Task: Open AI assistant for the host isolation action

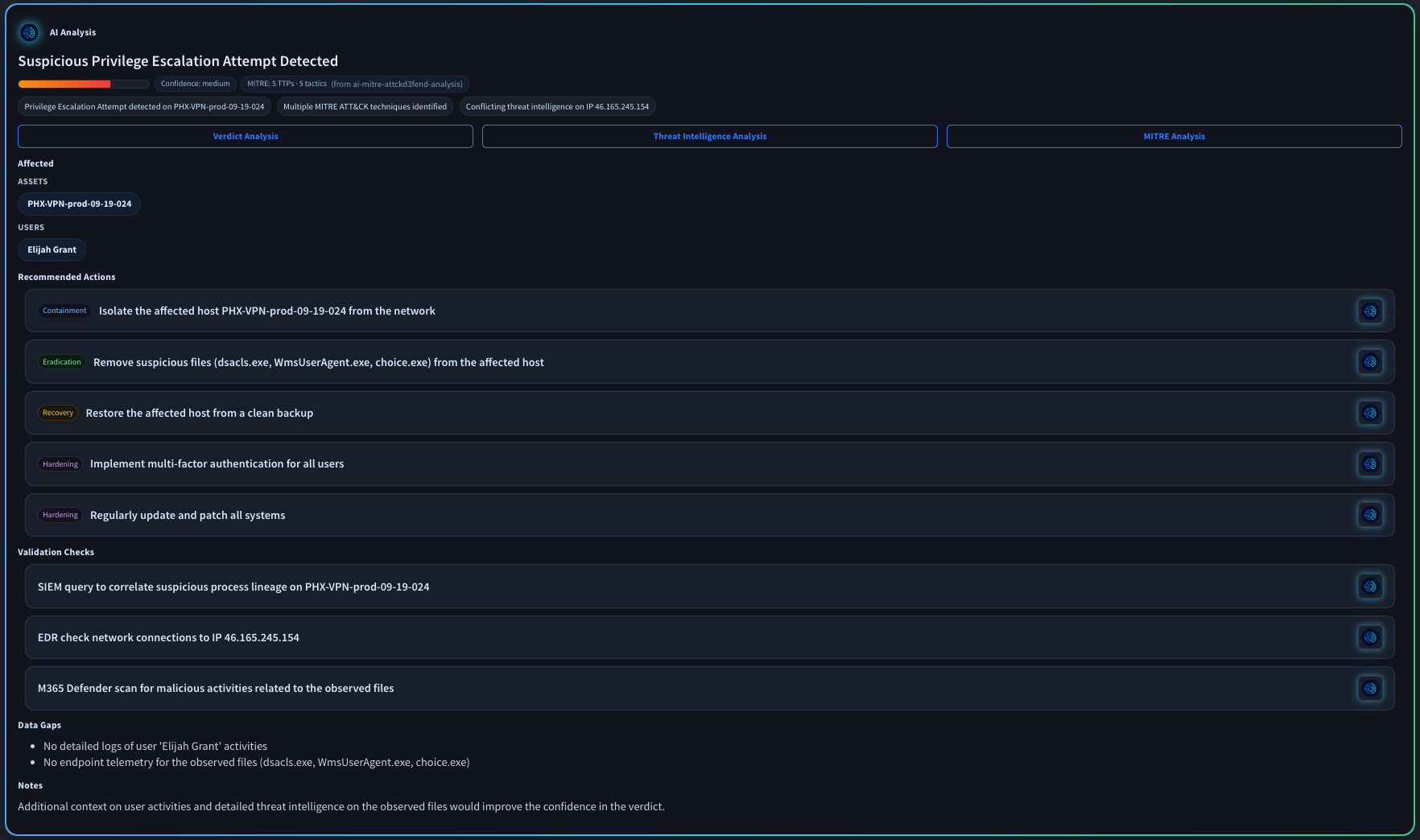Action: [1370, 311]
